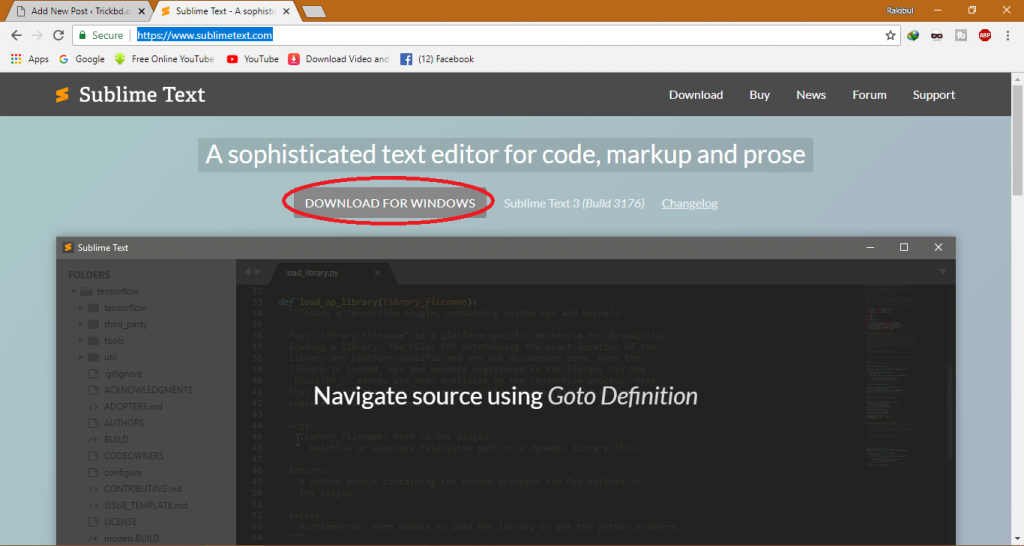
Task: Click the editor tab forward arrow
Action: (x=258, y=272)
